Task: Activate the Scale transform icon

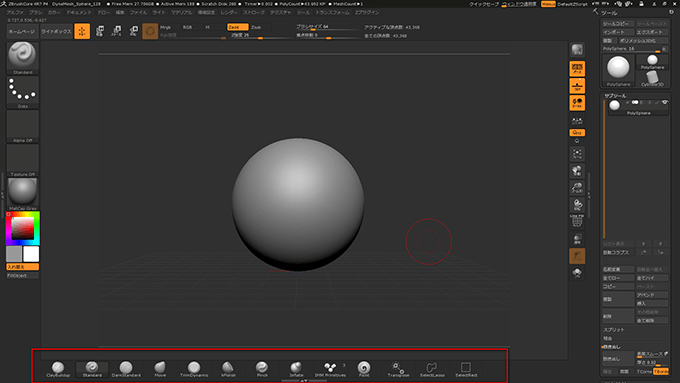Action: coord(116,31)
